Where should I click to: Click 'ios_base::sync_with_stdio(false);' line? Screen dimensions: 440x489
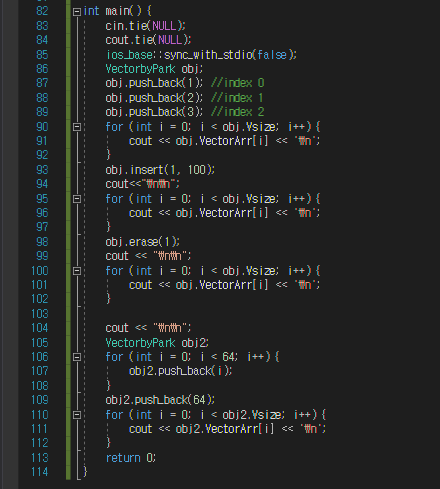point(201,55)
